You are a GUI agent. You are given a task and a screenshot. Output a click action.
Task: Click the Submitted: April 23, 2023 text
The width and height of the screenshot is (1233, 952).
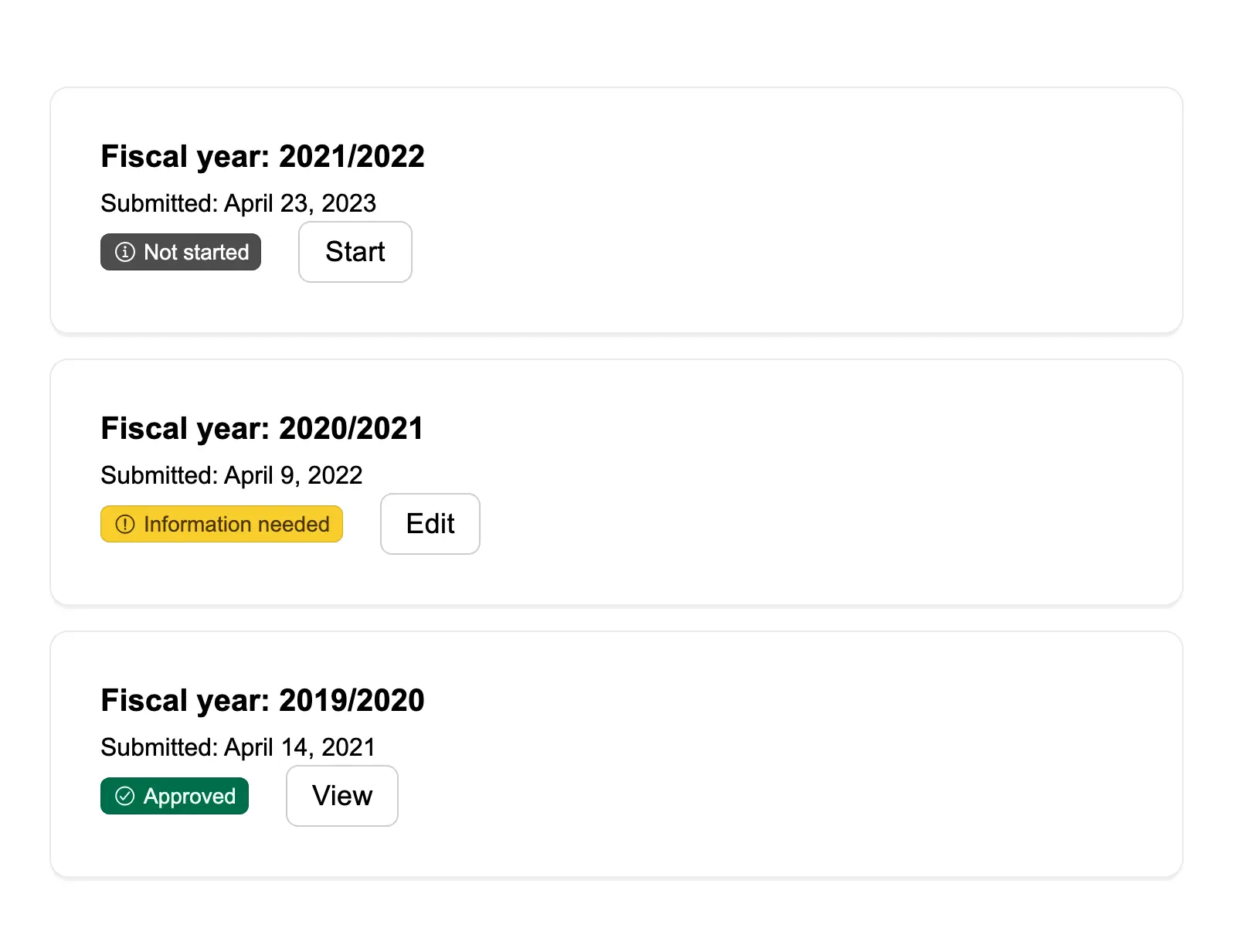[238, 203]
